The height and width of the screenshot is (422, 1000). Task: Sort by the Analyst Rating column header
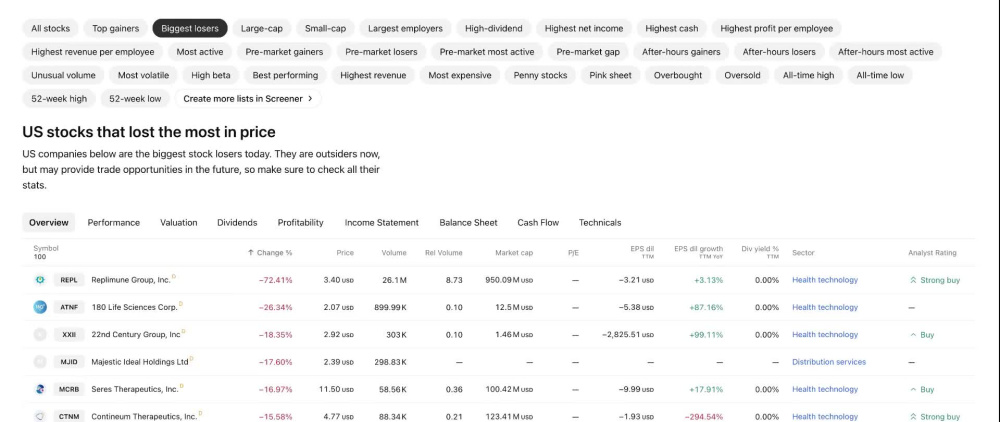(932, 253)
